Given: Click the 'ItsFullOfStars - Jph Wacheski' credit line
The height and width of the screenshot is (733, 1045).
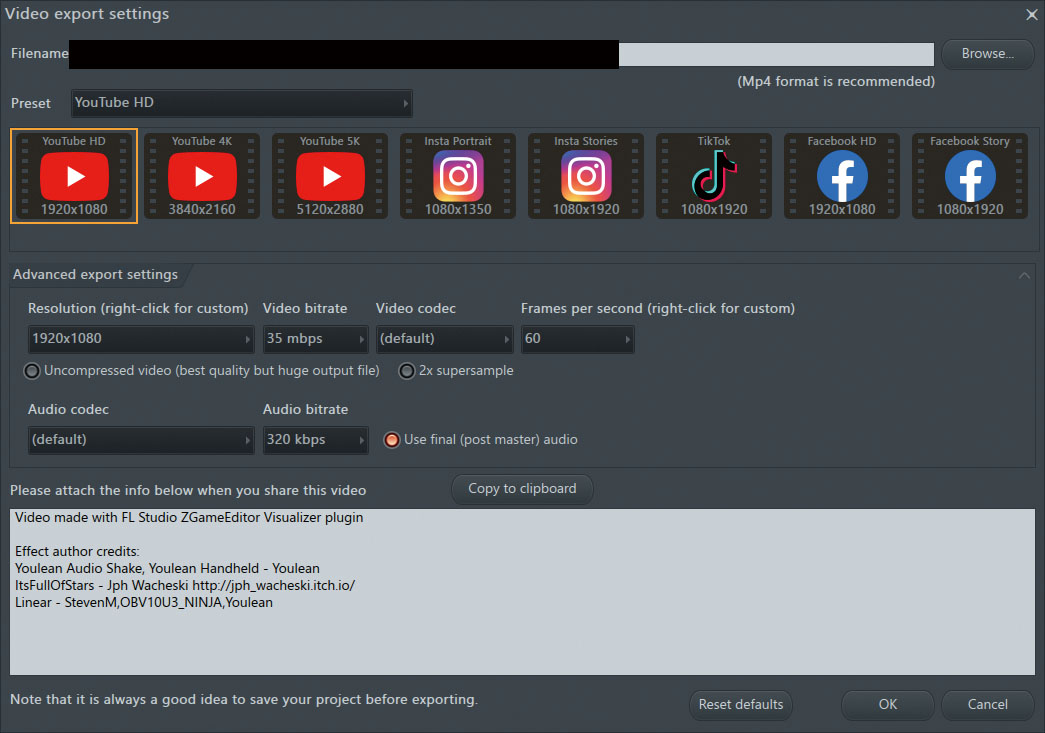Looking at the screenshot, I should pyautogui.click(x=185, y=586).
